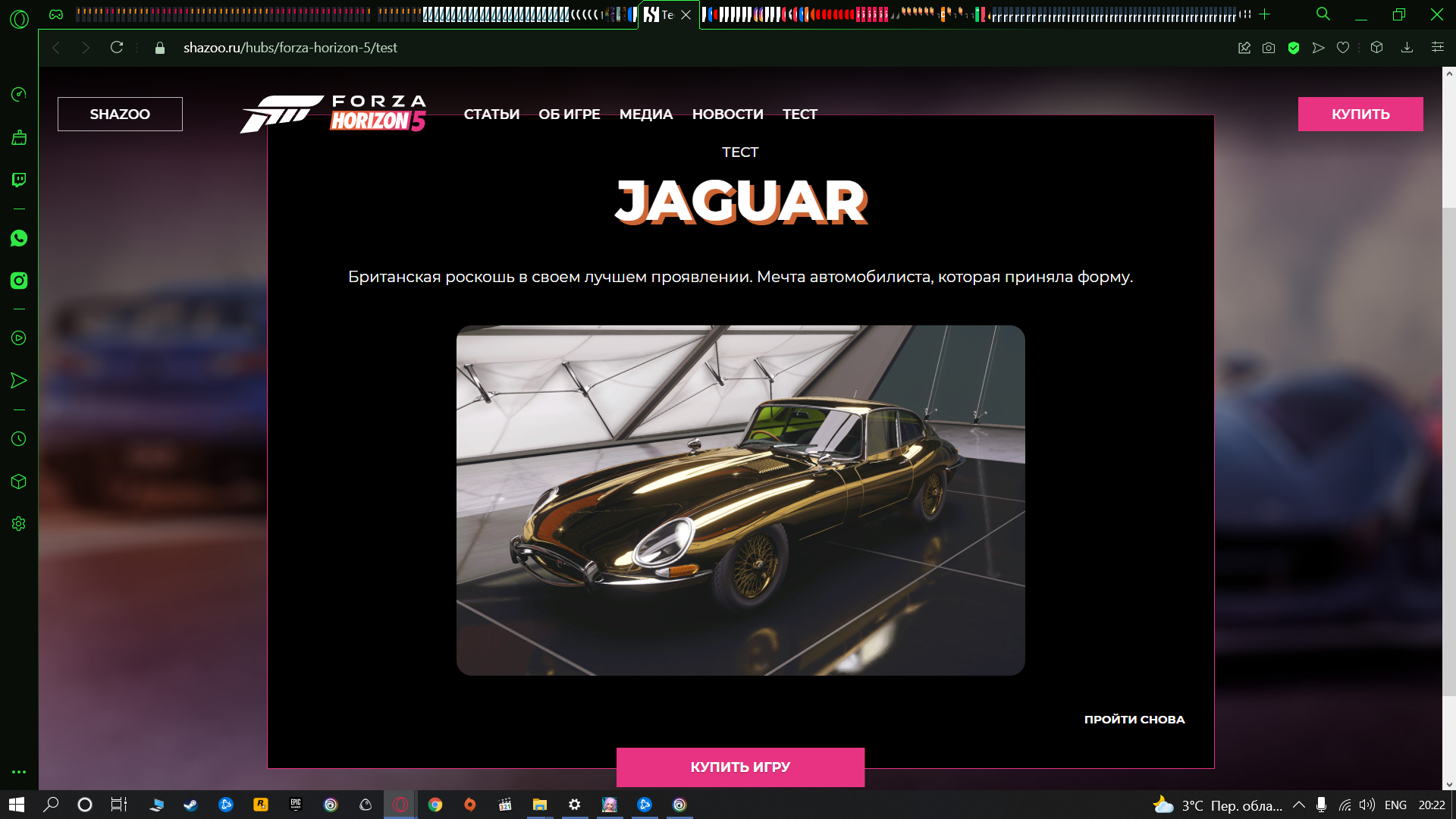Open volume control in system tray
The width and height of the screenshot is (1456, 819).
coord(1367,805)
